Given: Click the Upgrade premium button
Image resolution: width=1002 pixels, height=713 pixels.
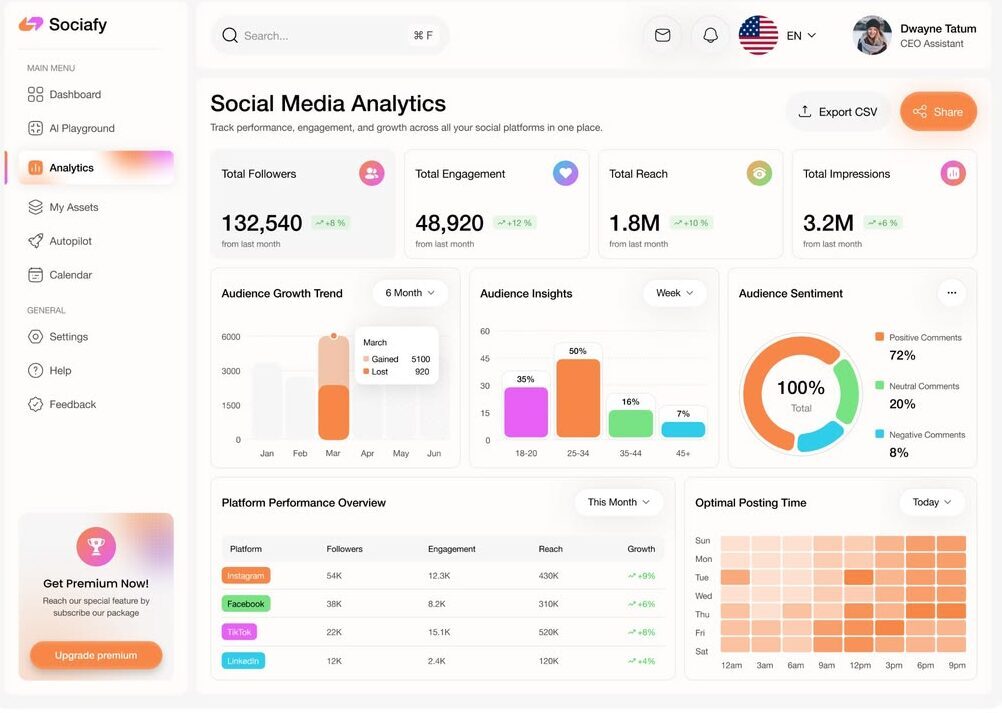Looking at the screenshot, I should tap(96, 656).
